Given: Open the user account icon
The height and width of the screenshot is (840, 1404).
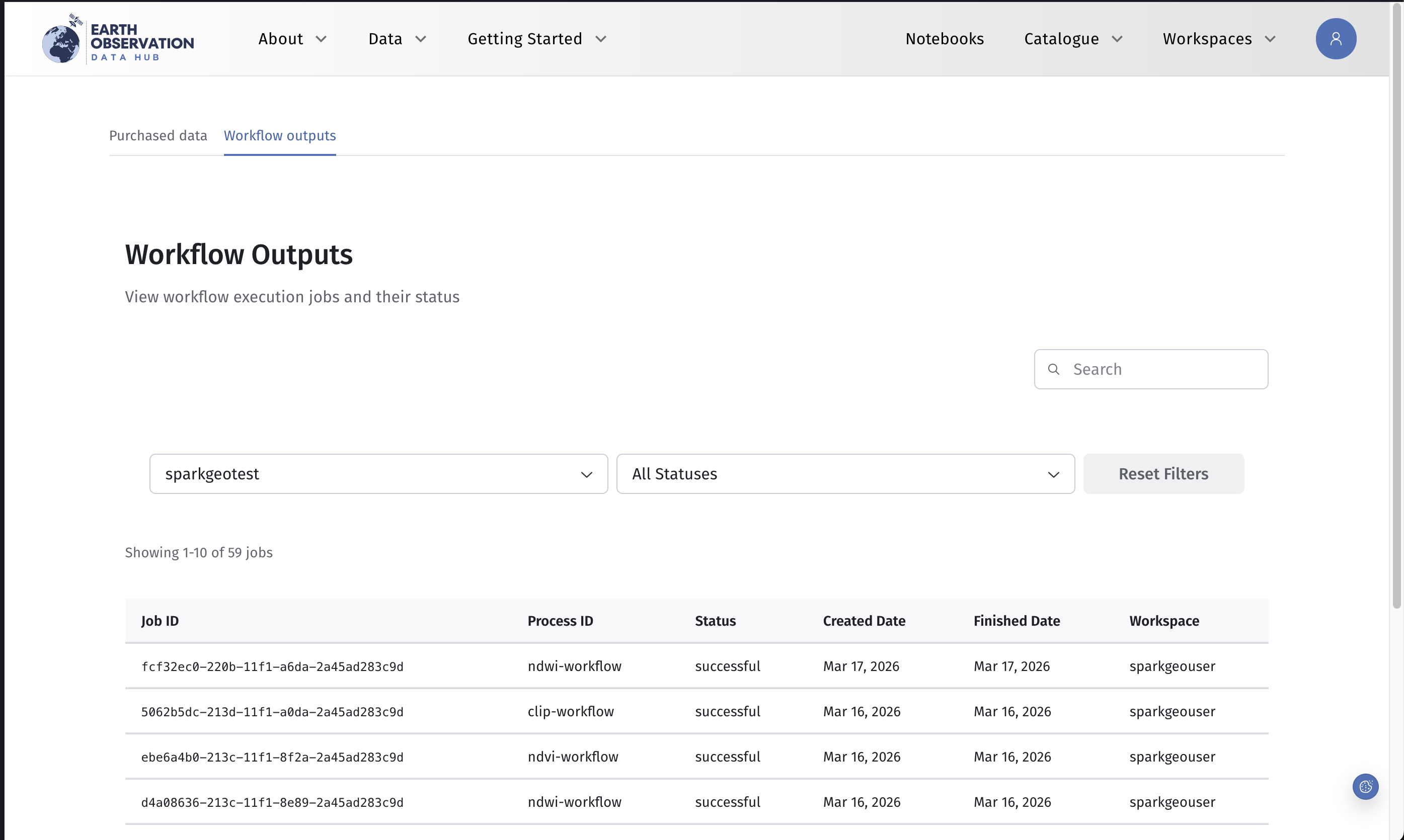Looking at the screenshot, I should [1336, 39].
